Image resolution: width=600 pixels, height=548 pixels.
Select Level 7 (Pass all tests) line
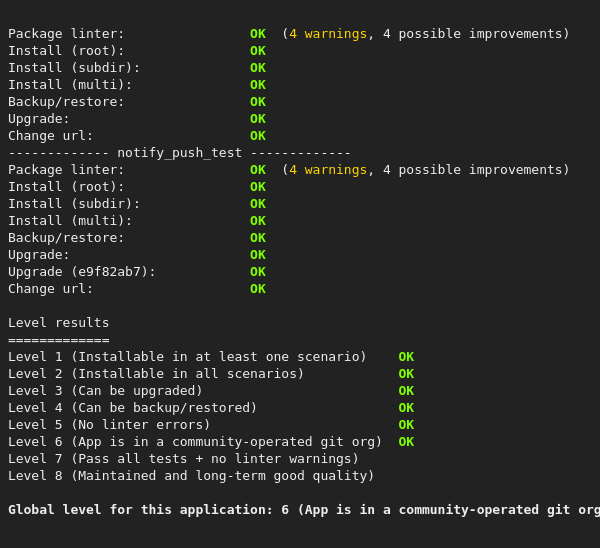[x=183, y=459]
